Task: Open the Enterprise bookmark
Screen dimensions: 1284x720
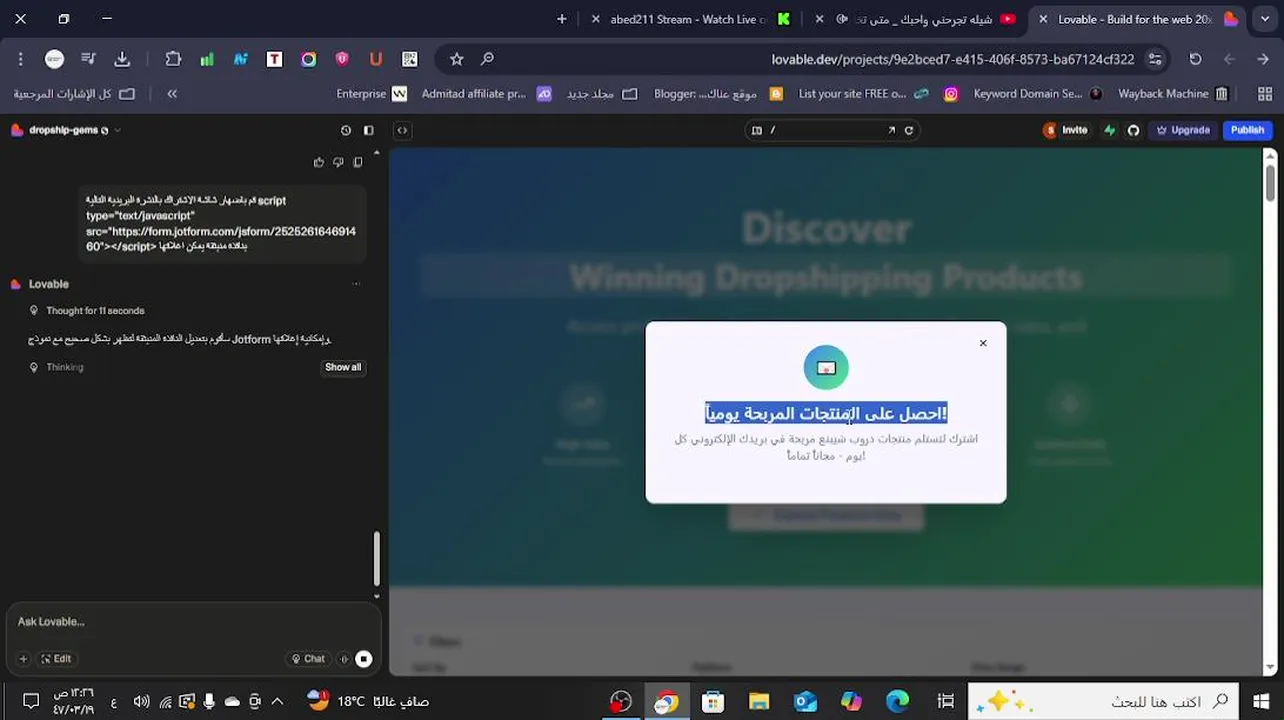Action: pyautogui.click(x=372, y=94)
